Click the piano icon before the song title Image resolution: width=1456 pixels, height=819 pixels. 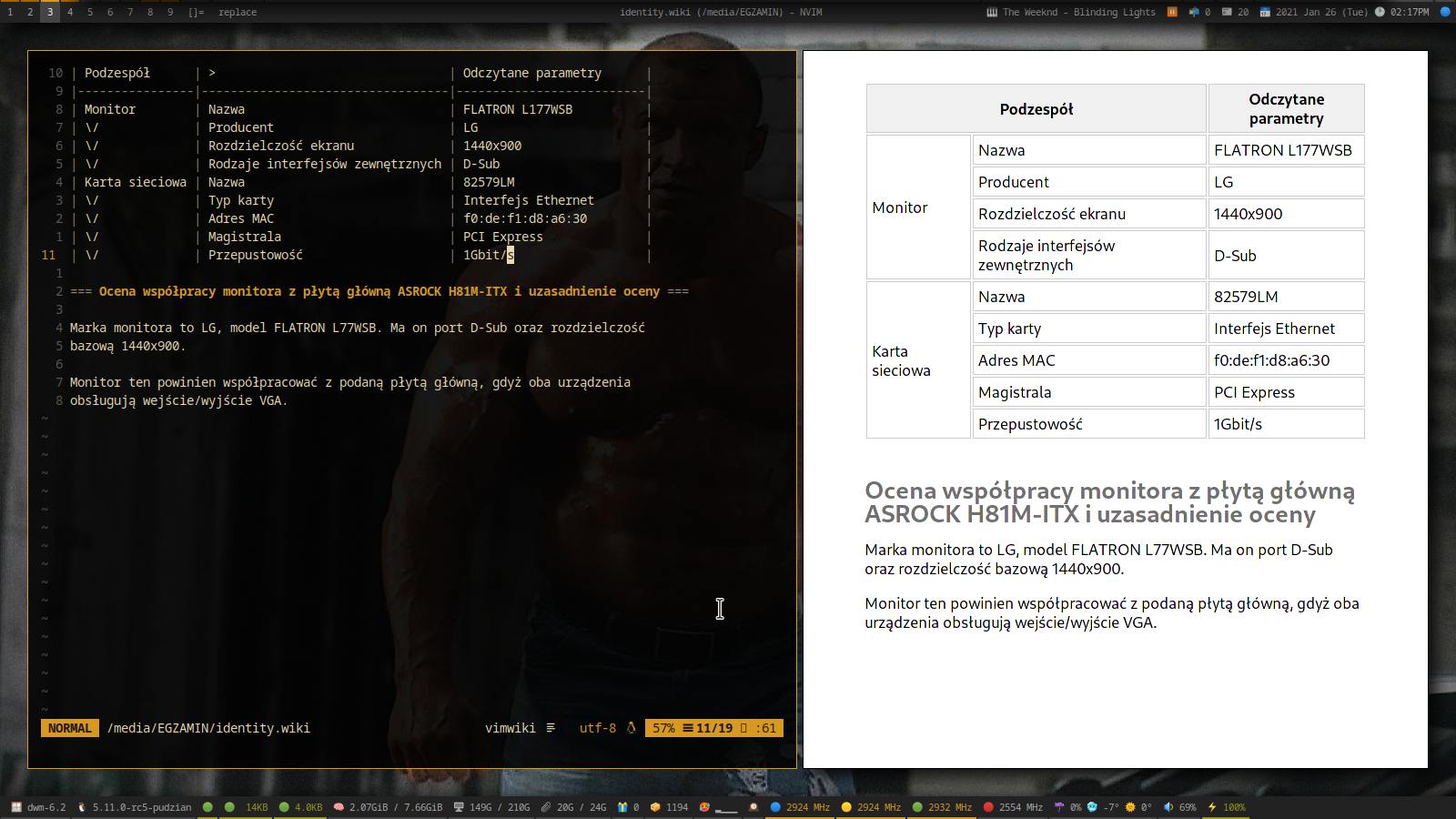pyautogui.click(x=992, y=12)
